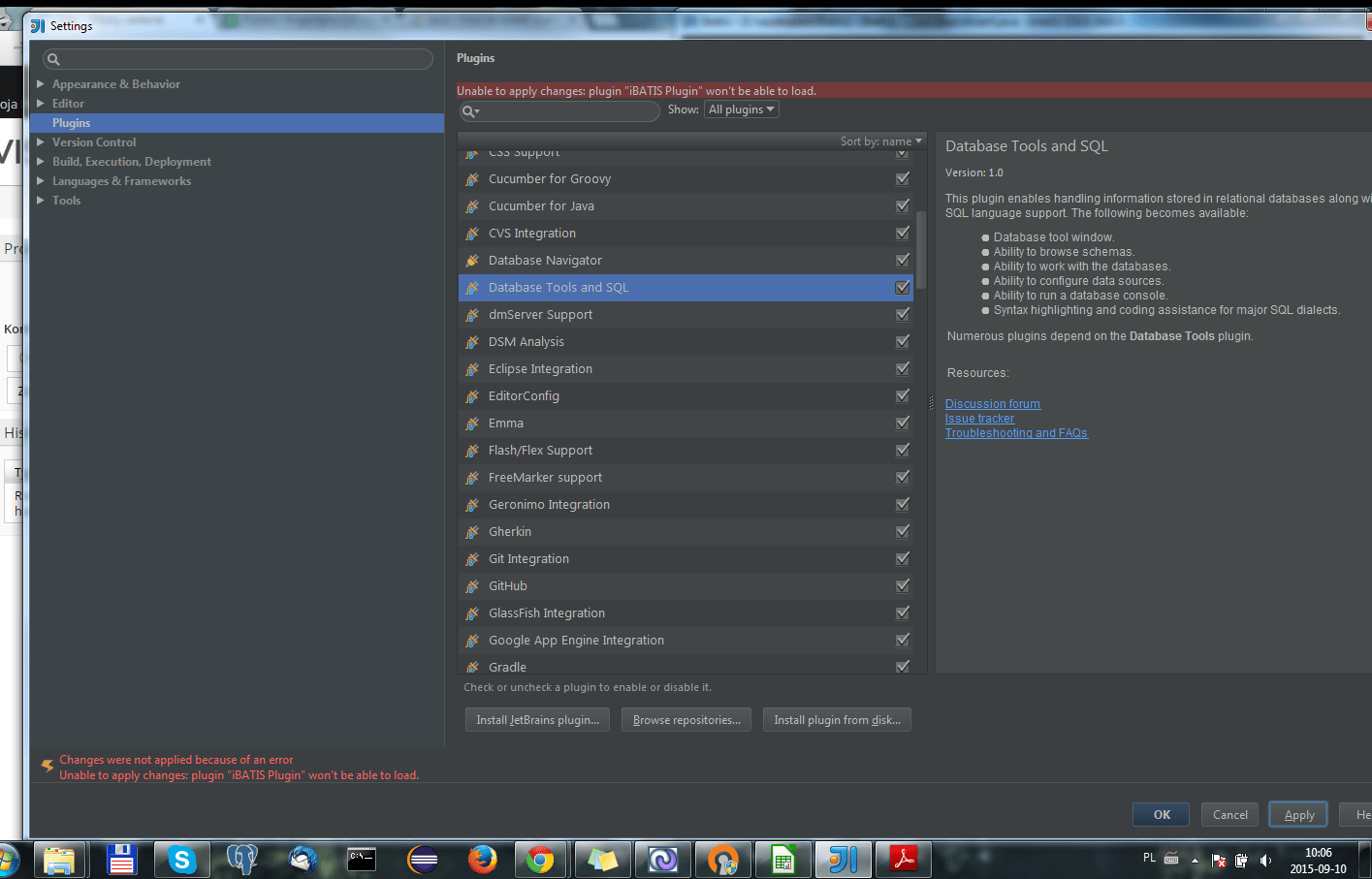Select the Cucumber for Java row

coord(686,206)
